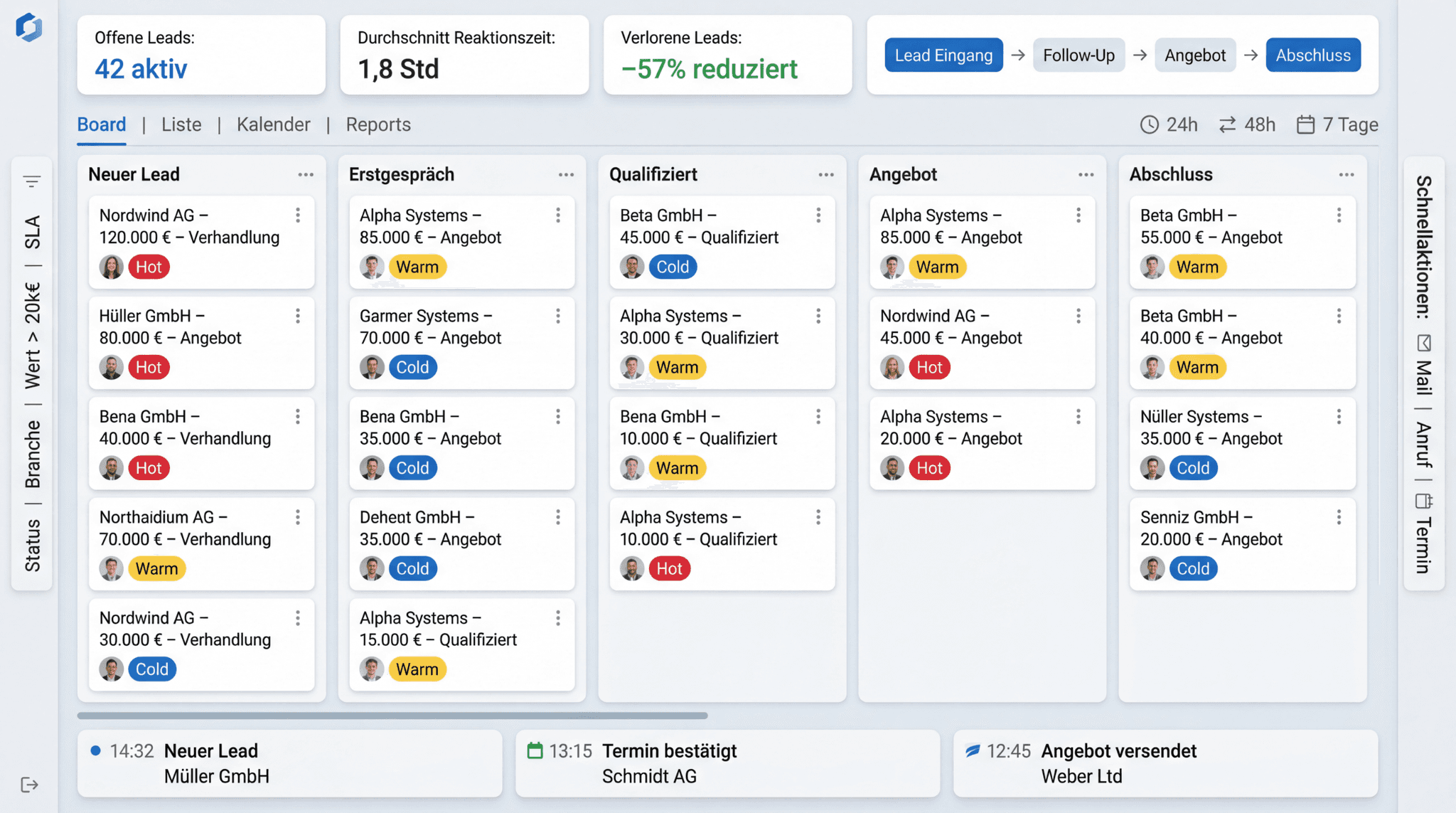
Task: Select the 48h arrows filter
Action: pos(1247,125)
